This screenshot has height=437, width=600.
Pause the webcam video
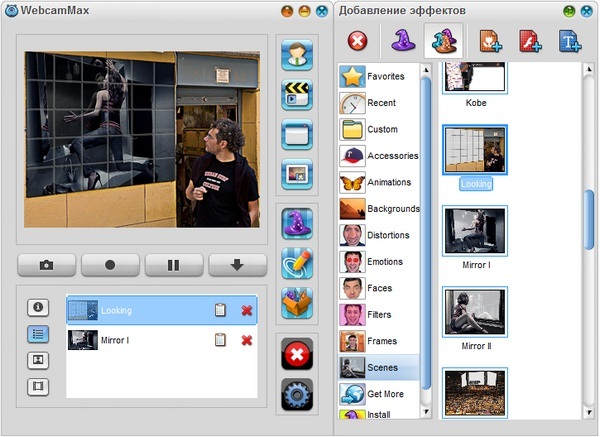pos(174,265)
